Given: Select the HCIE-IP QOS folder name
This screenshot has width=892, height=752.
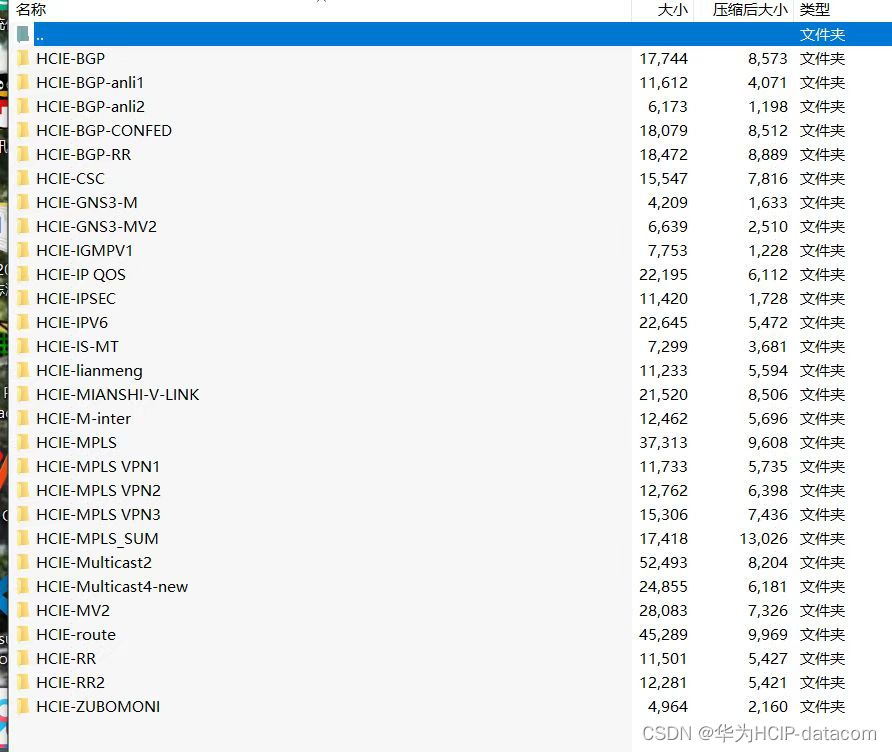Looking at the screenshot, I should coord(81,275).
